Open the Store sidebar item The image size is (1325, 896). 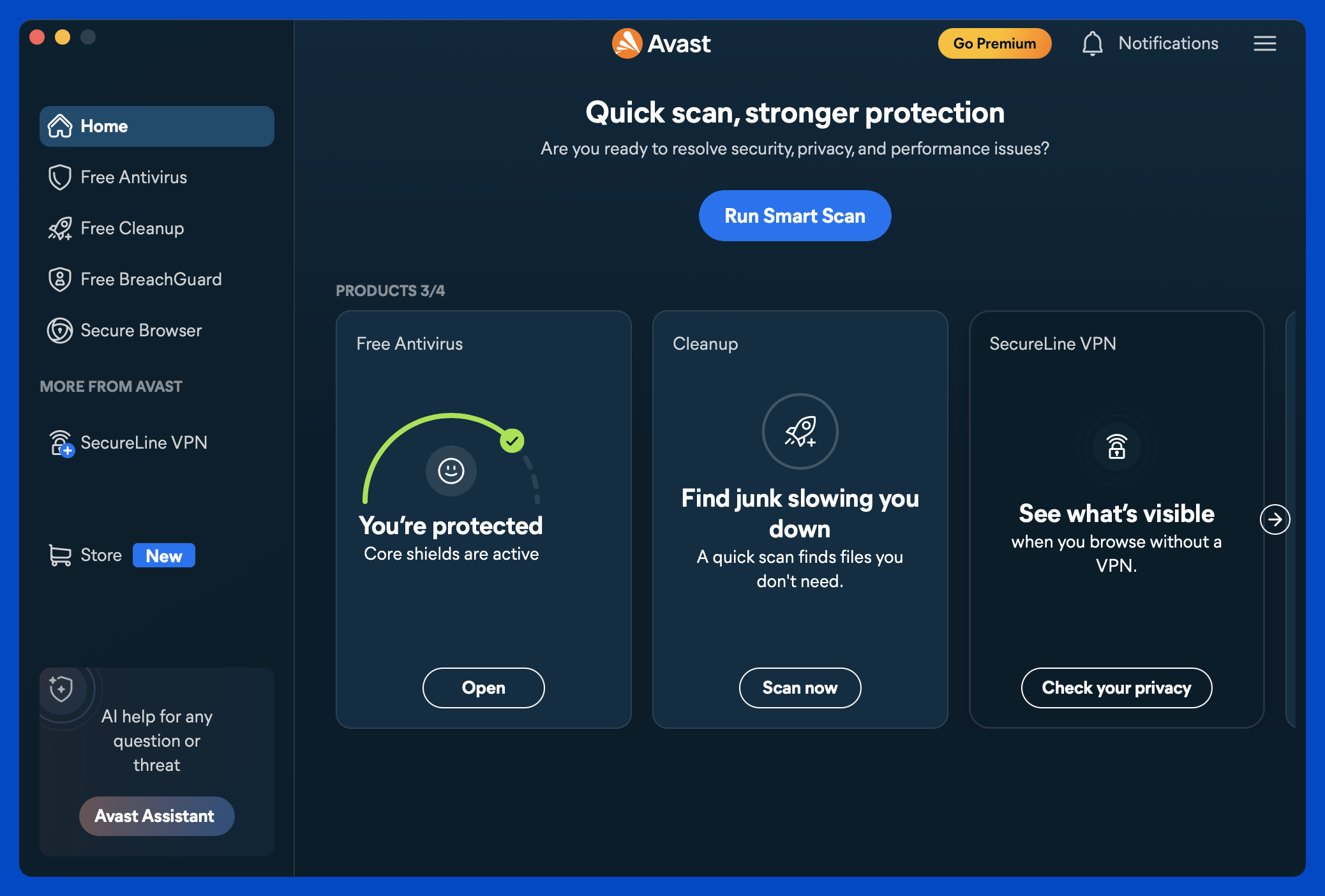[x=157, y=555]
